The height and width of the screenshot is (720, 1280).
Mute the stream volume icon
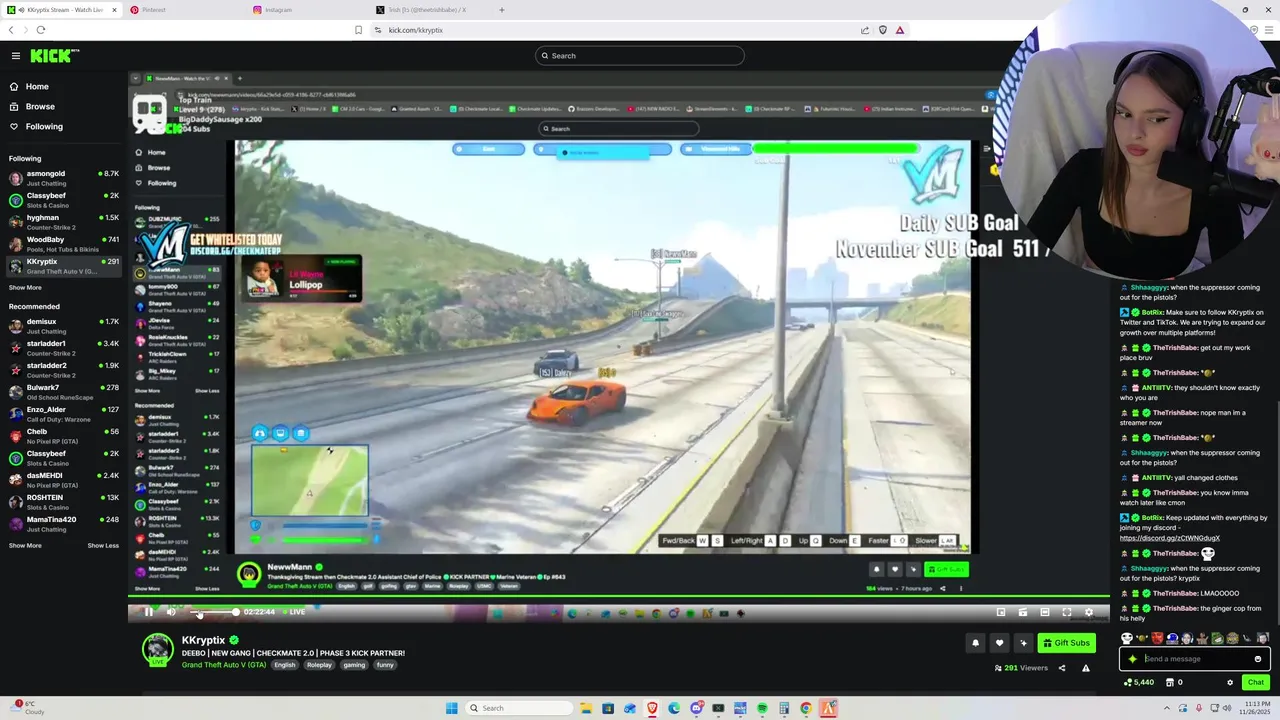point(171,612)
